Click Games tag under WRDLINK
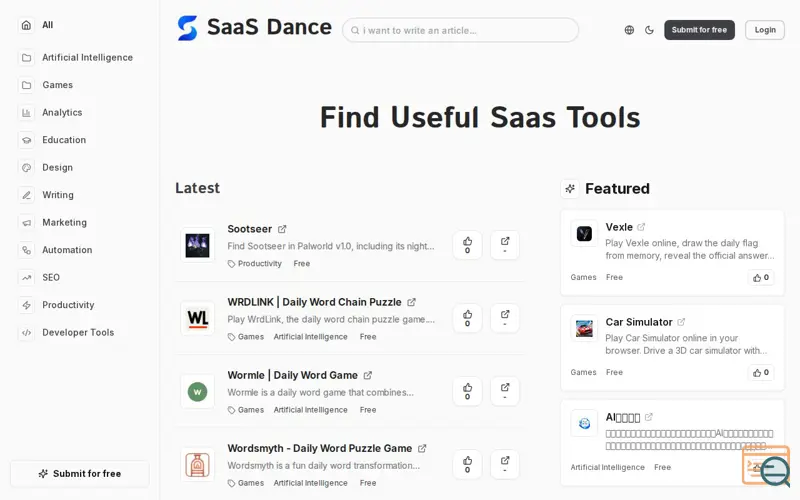800x500 pixels. click(x=251, y=337)
